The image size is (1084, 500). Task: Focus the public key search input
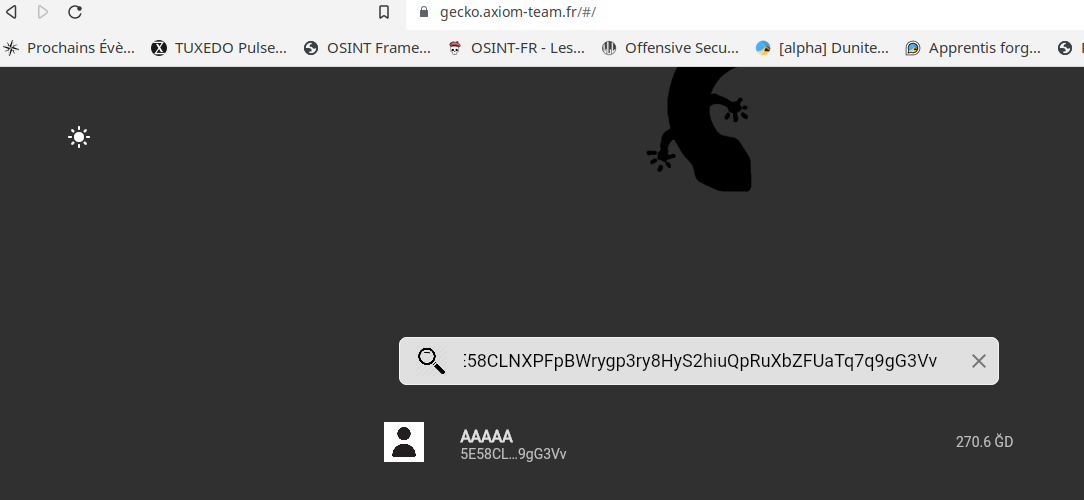[x=700, y=361]
